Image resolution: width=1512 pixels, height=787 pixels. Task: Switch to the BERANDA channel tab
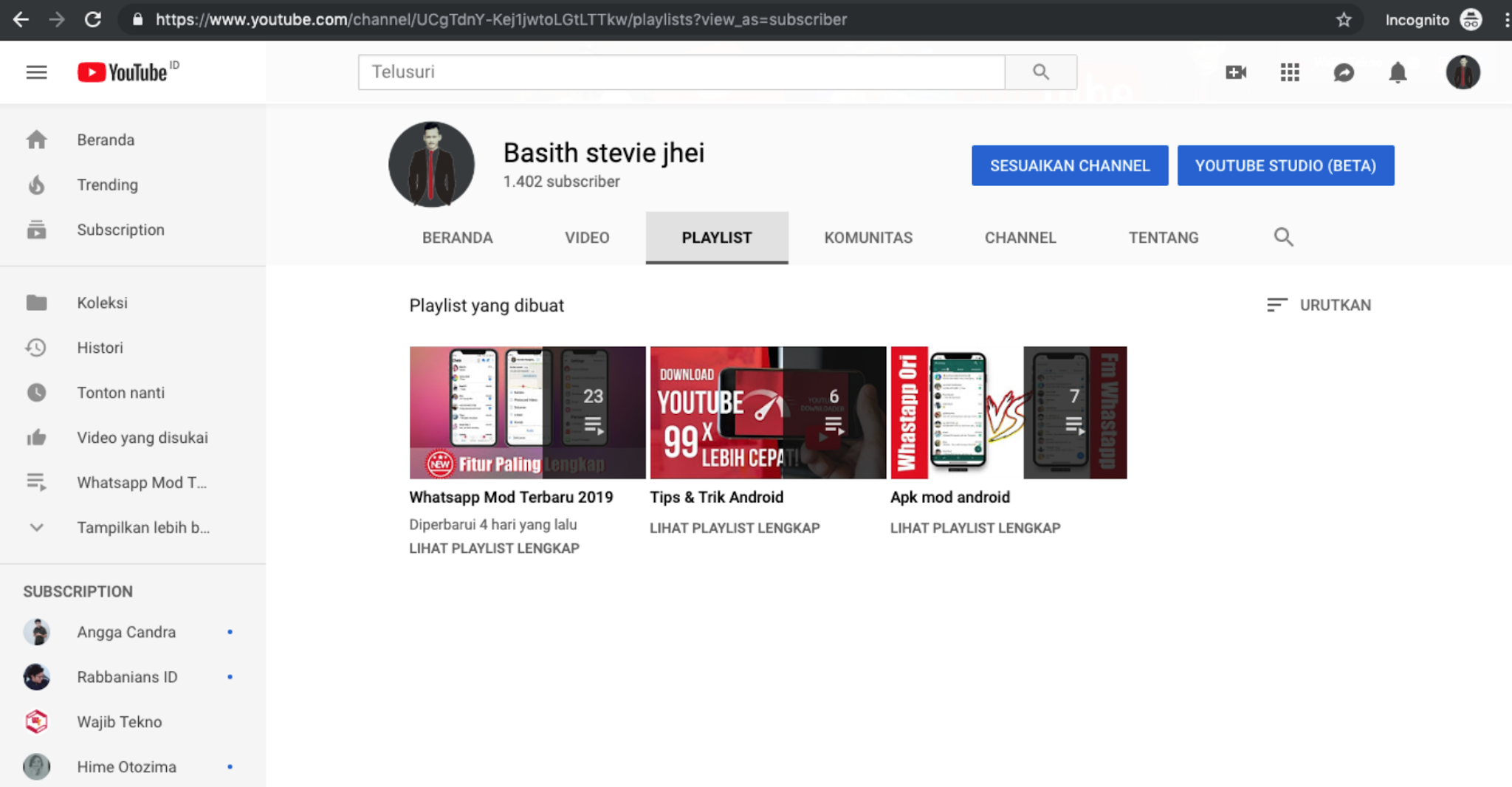coord(457,238)
